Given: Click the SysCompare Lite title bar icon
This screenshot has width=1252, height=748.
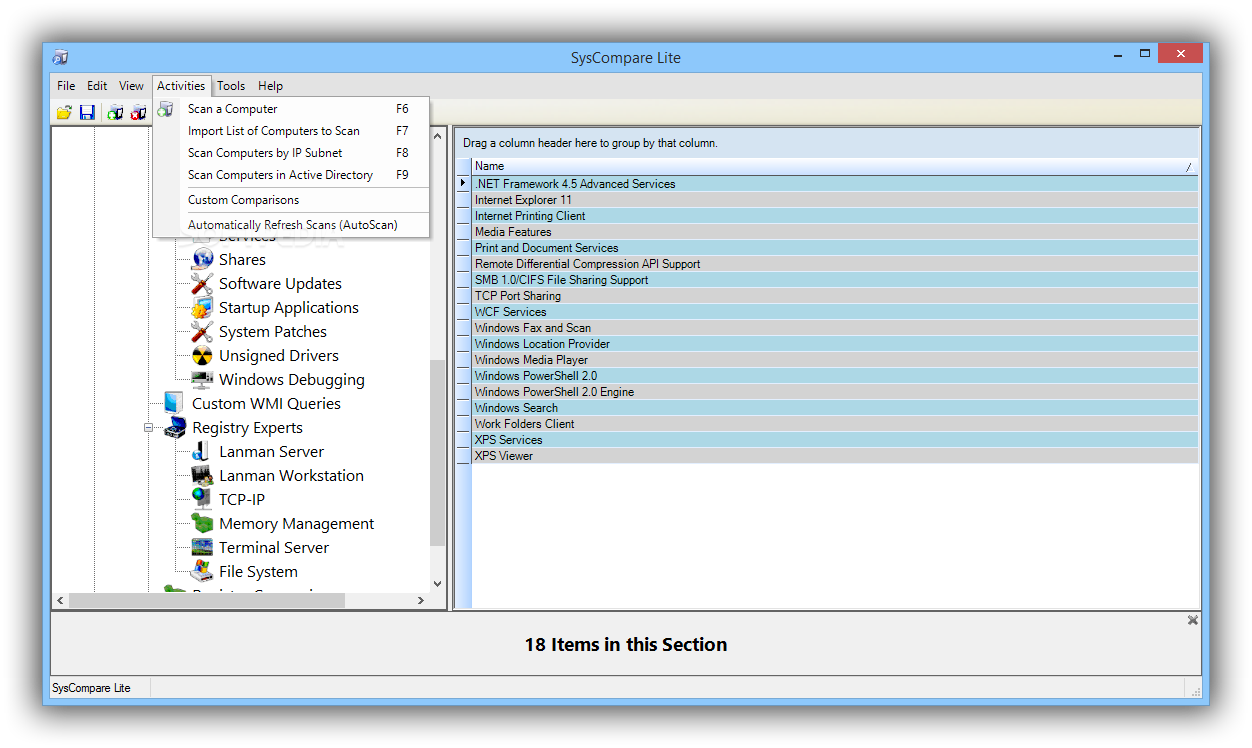Looking at the screenshot, I should click(x=60, y=57).
